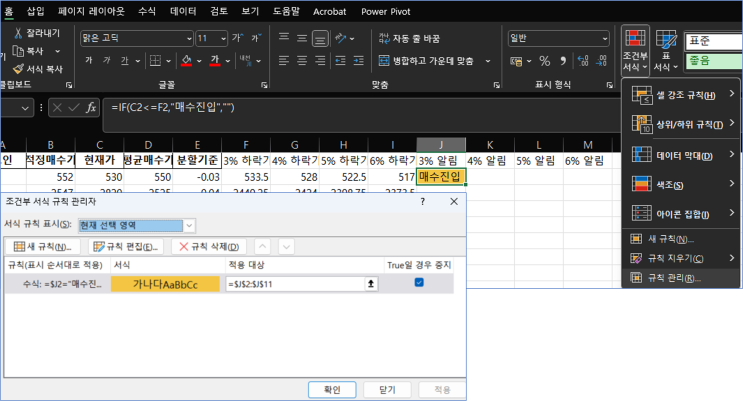This screenshot has height=401, width=743.
Task: Open the 수식 (Formulas) ribbon tab
Action: (147, 11)
